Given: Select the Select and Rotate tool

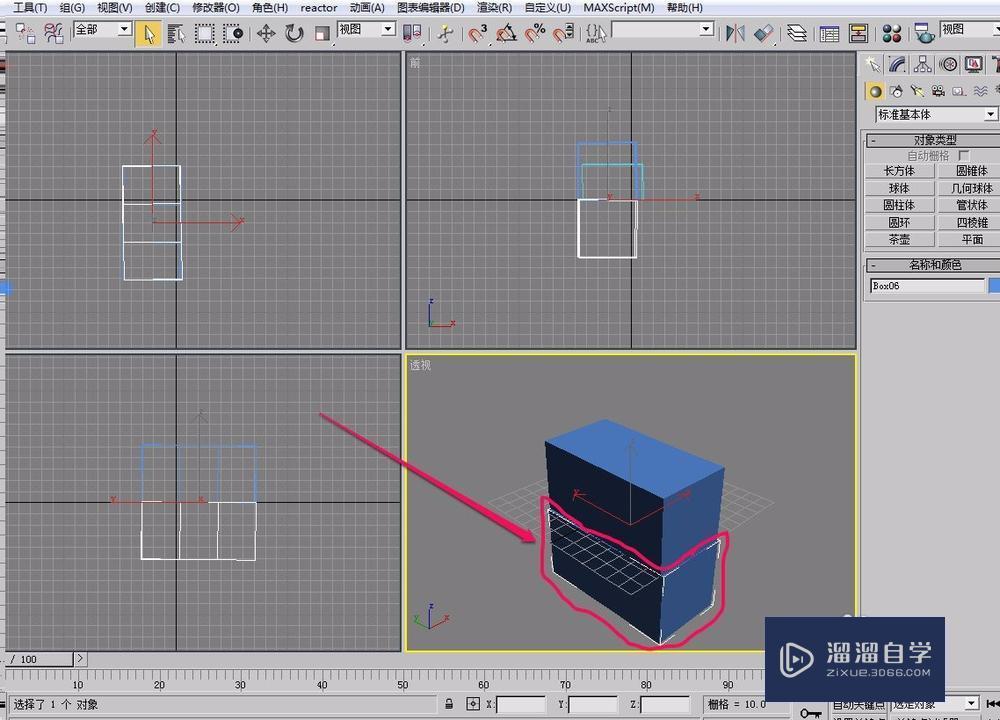Looking at the screenshot, I should click(292, 32).
